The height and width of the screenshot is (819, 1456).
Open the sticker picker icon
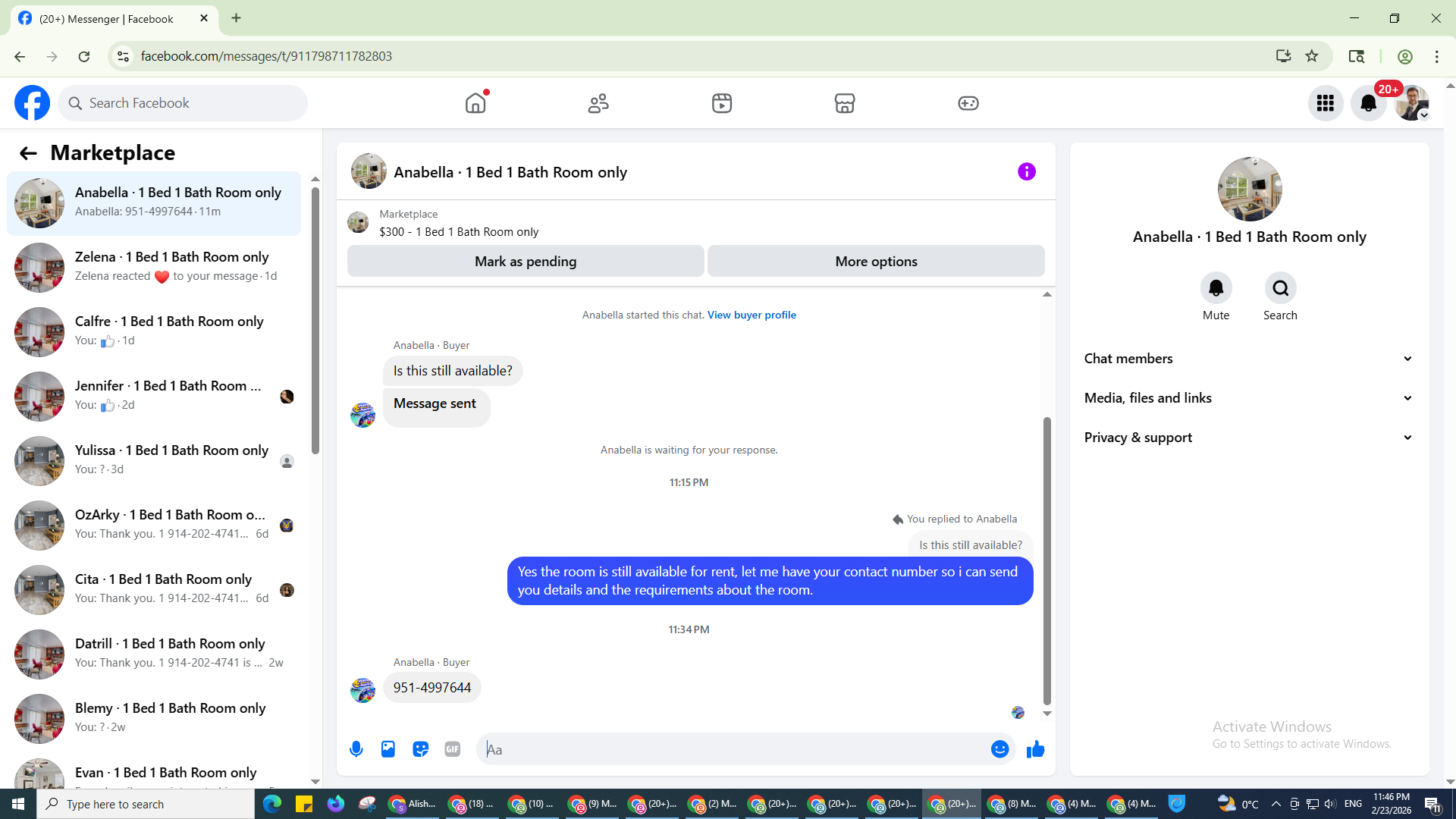pos(421,749)
